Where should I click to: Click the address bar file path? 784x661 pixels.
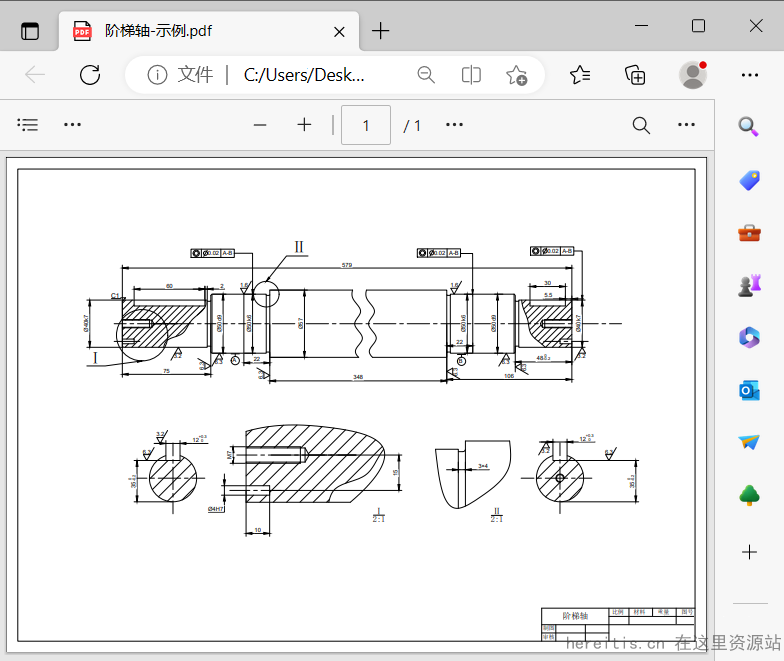click(x=304, y=75)
